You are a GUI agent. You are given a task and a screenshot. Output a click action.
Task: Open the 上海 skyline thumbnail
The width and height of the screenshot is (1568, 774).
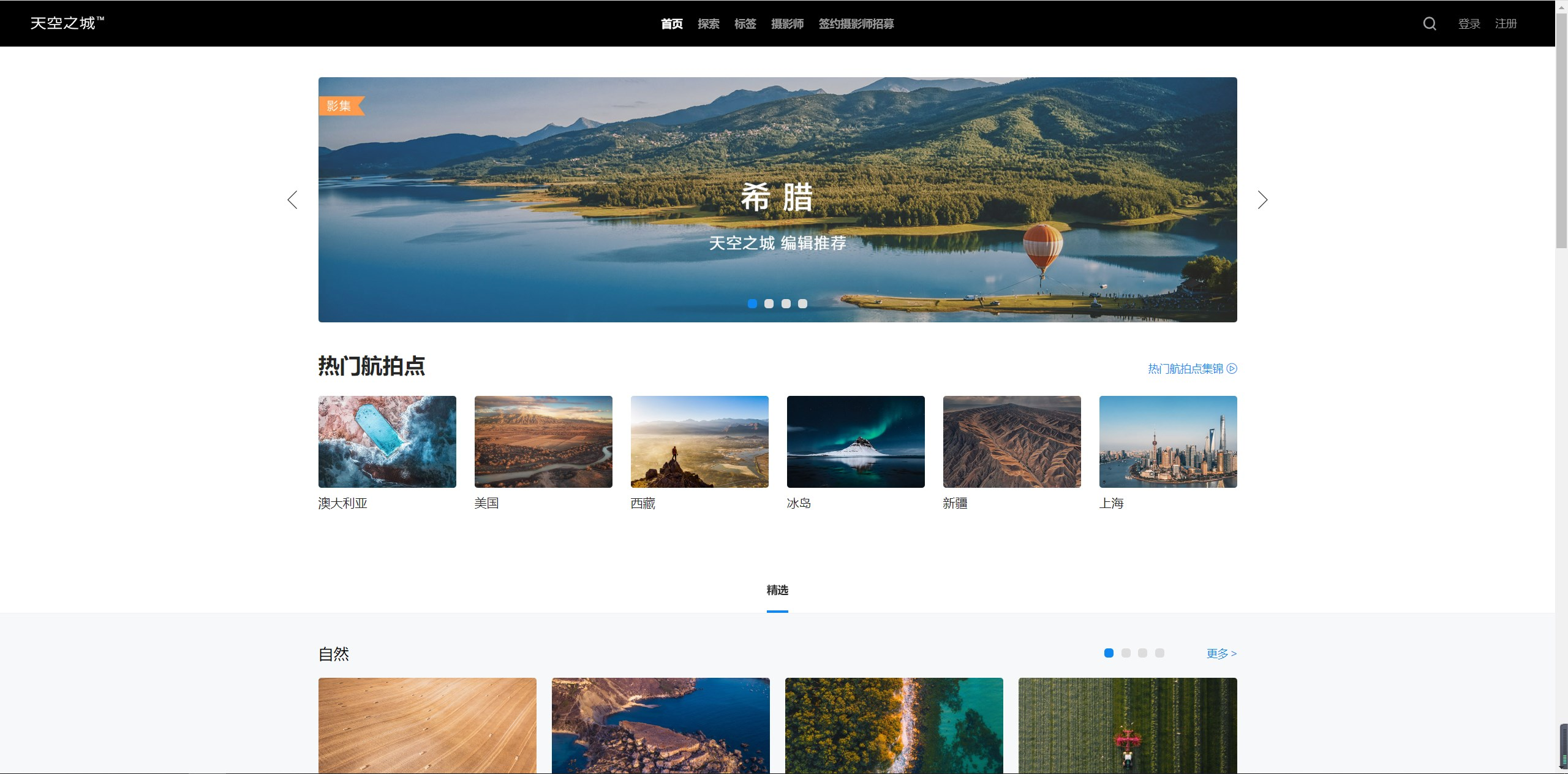pos(1167,441)
